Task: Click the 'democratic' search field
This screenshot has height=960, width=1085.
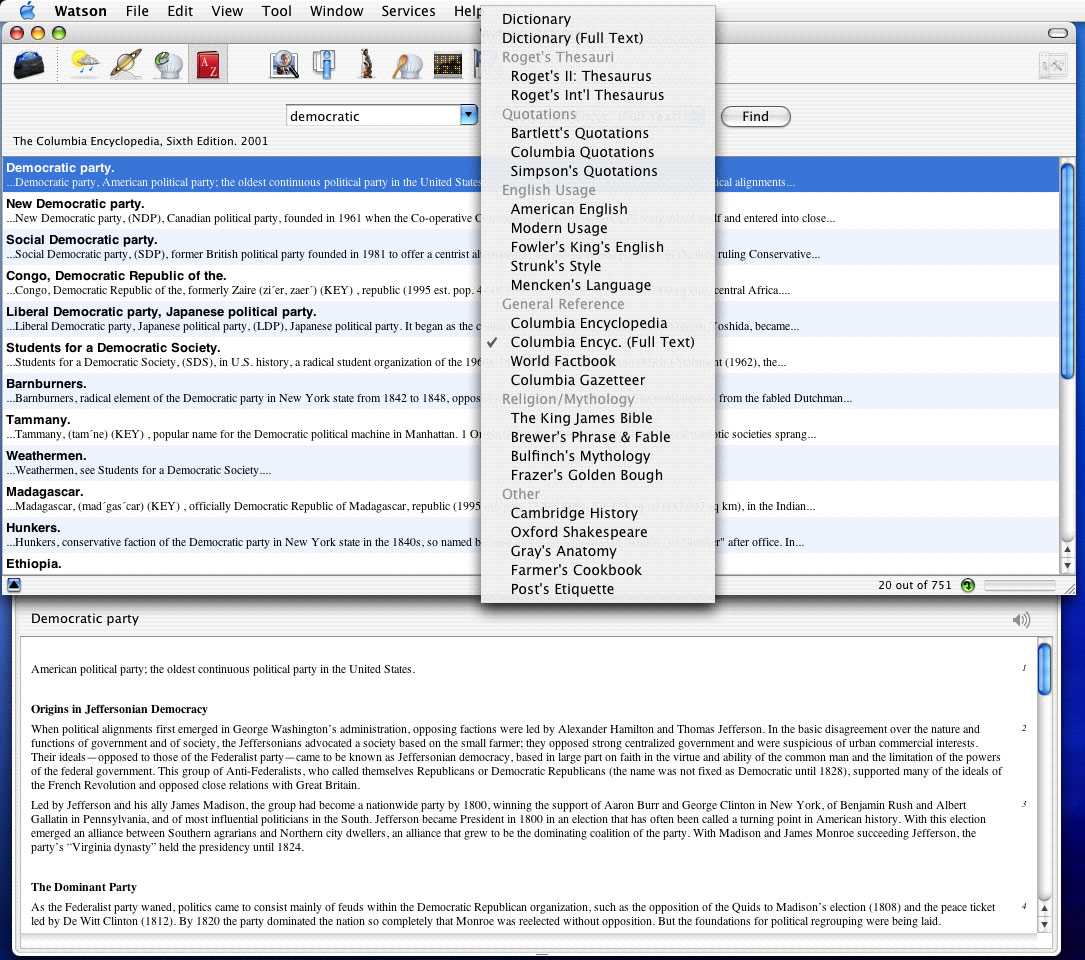Action: tap(373, 116)
